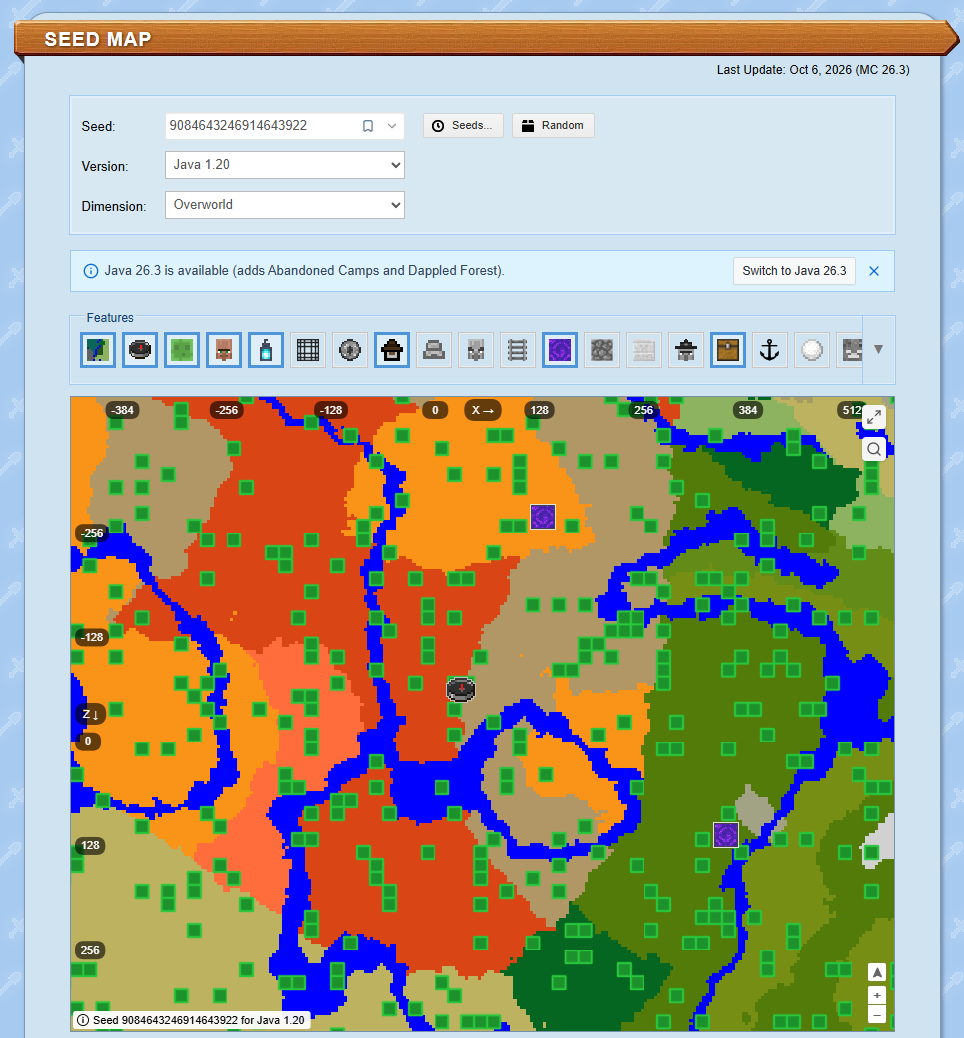Open the Version dropdown showing Java 1.20
The height and width of the screenshot is (1038, 964).
pos(285,165)
